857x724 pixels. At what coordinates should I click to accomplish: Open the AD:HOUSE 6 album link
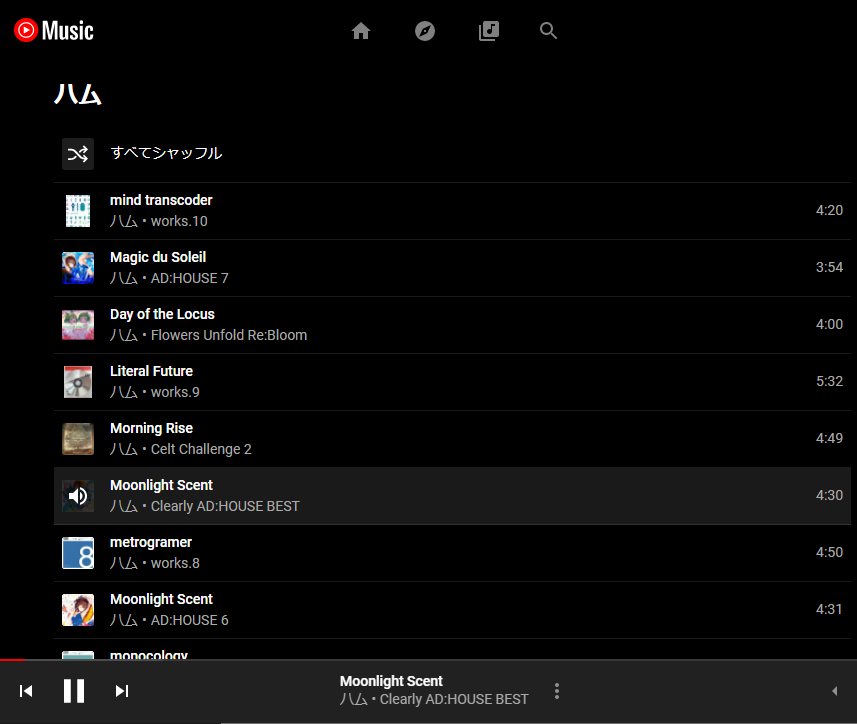click(190, 620)
